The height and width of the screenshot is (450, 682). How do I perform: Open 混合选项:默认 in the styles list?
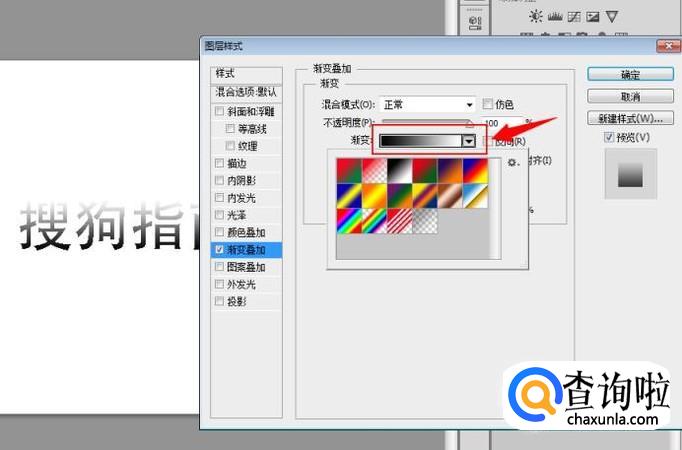tap(246, 92)
